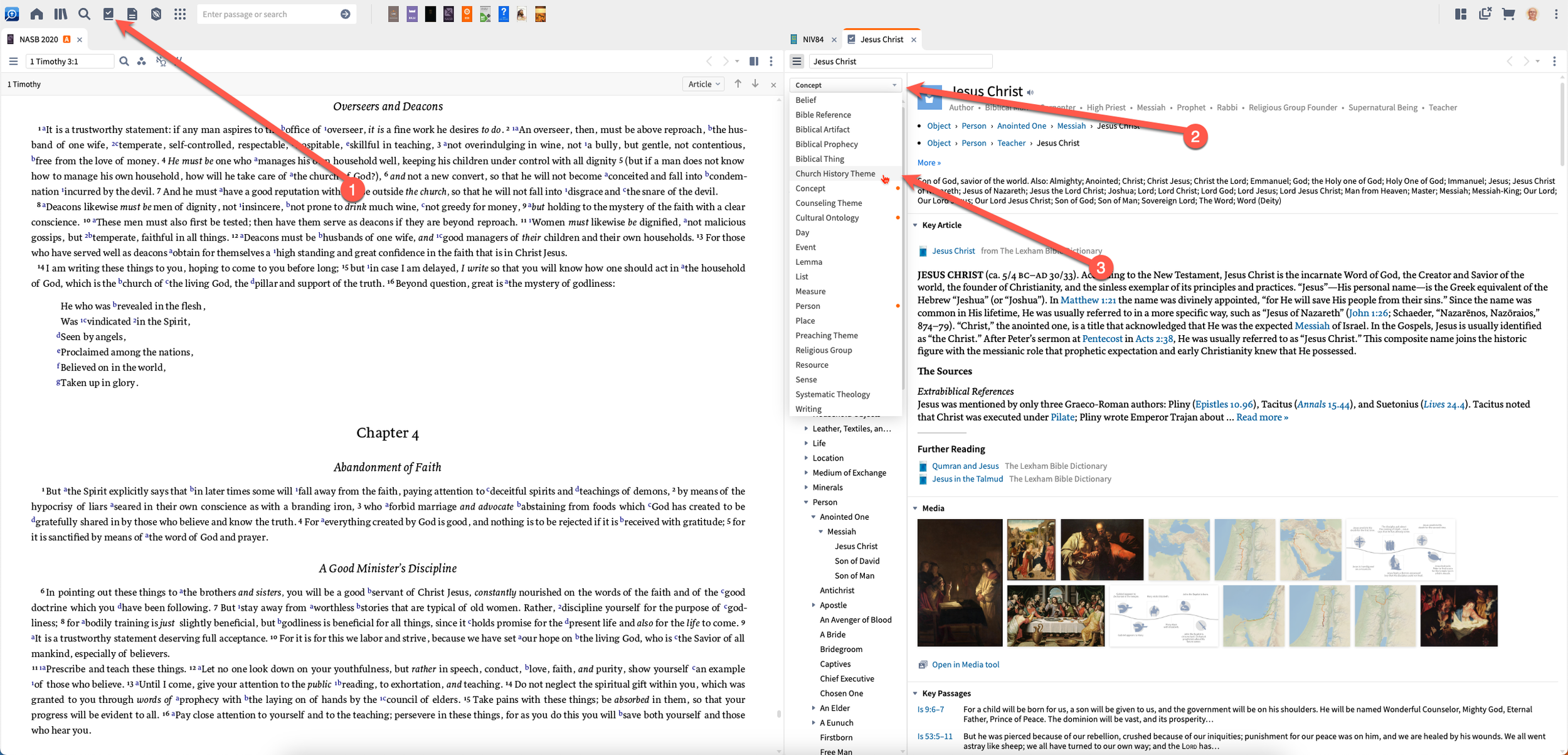The width and height of the screenshot is (1568, 755).
Task: Open the Library icon in top toolbar
Action: (61, 14)
